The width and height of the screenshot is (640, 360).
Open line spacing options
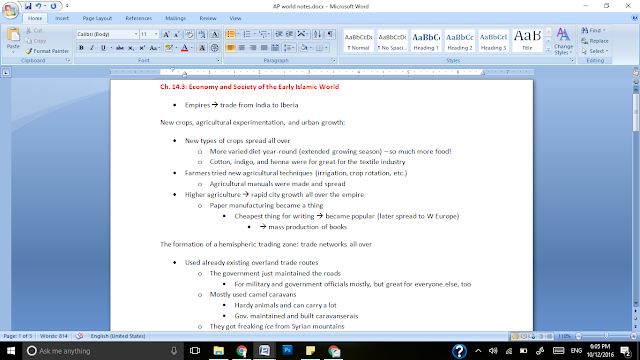coord(289,48)
